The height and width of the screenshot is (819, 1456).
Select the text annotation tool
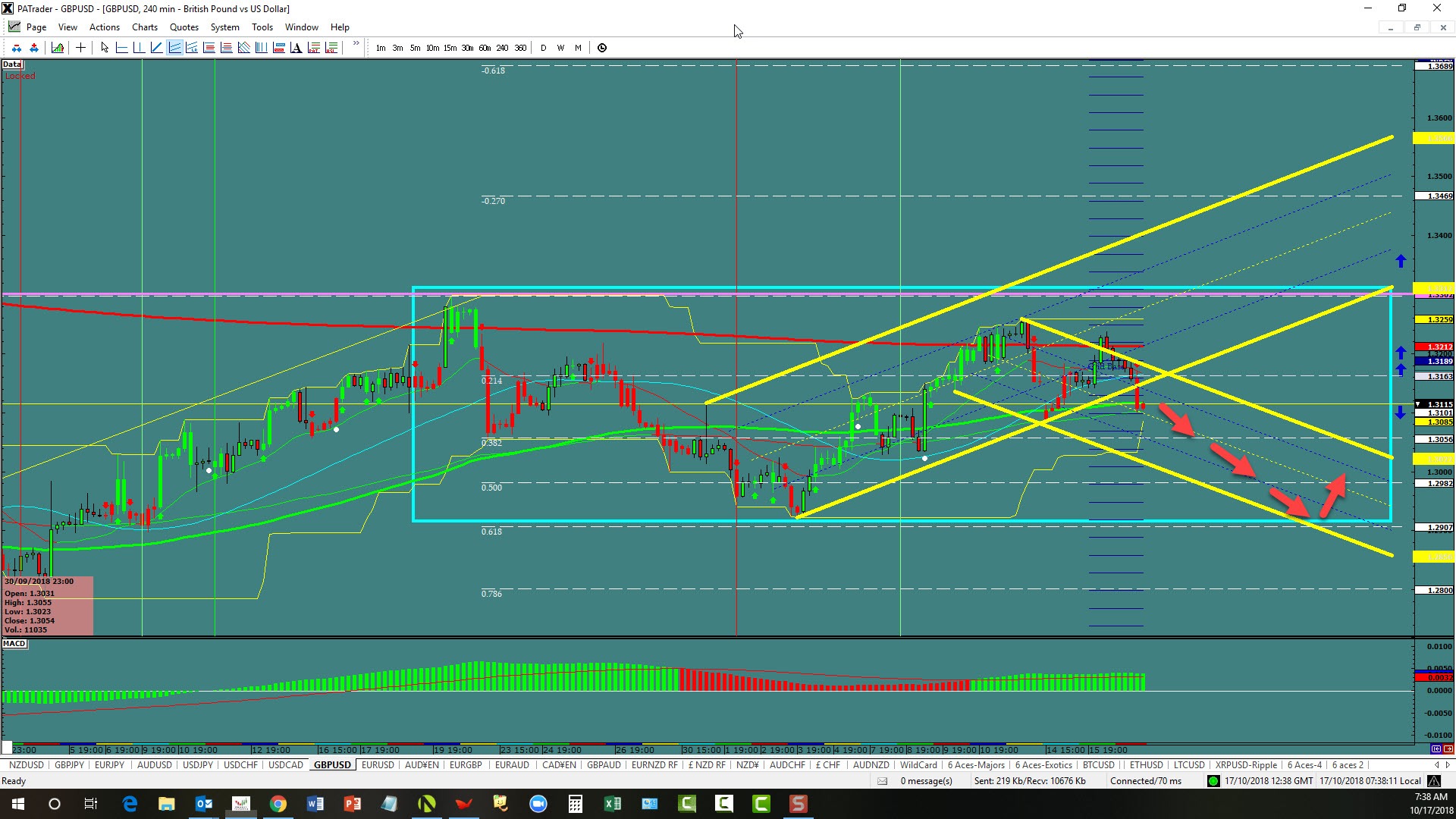296,48
